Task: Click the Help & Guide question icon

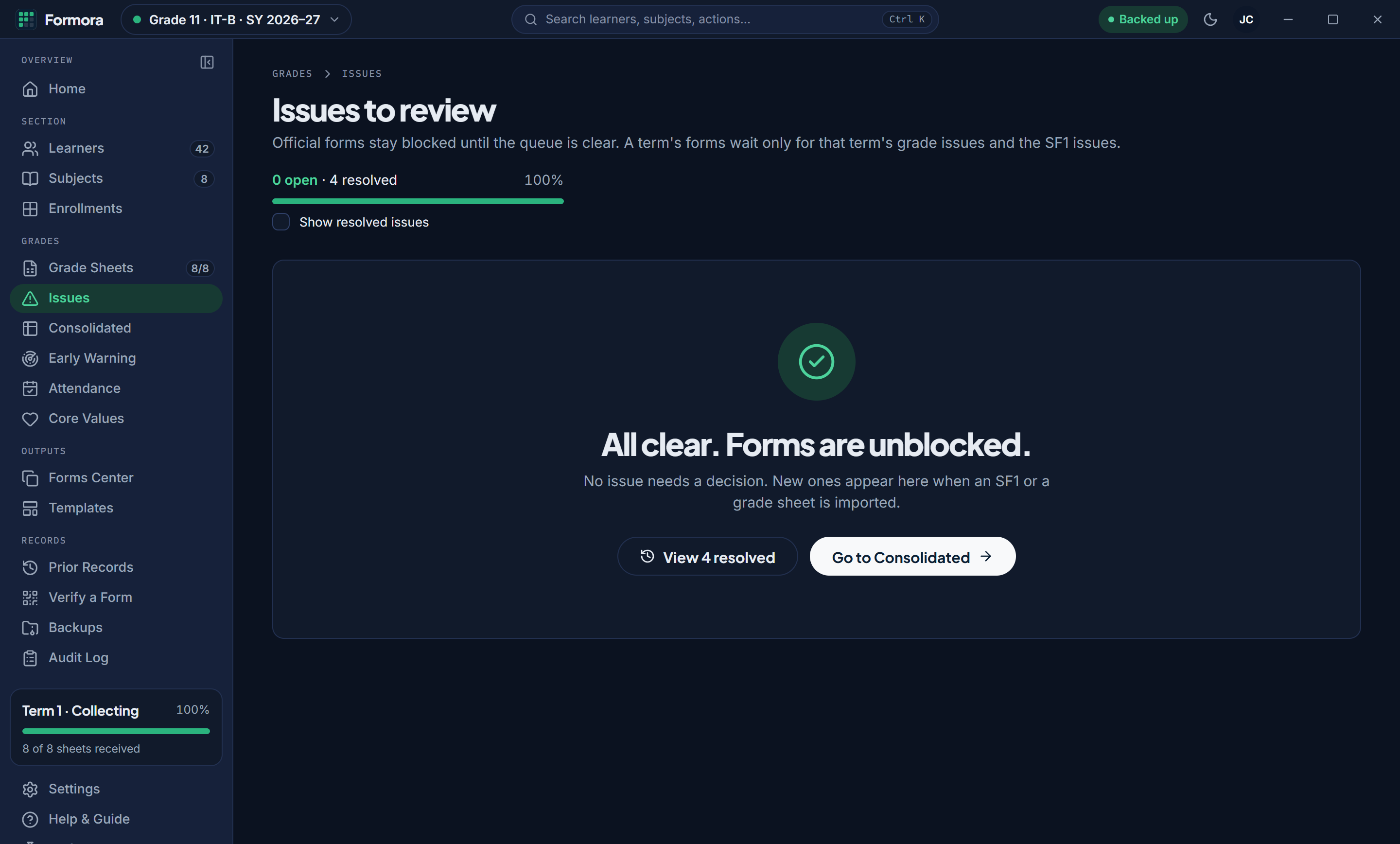Action: [x=30, y=819]
